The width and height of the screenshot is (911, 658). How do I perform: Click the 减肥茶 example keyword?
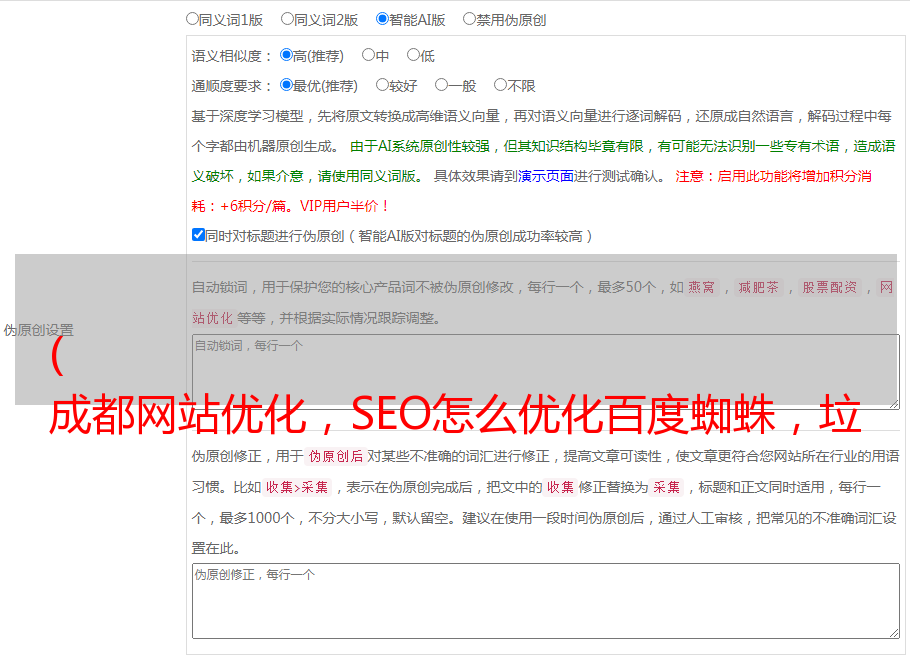[x=759, y=287]
